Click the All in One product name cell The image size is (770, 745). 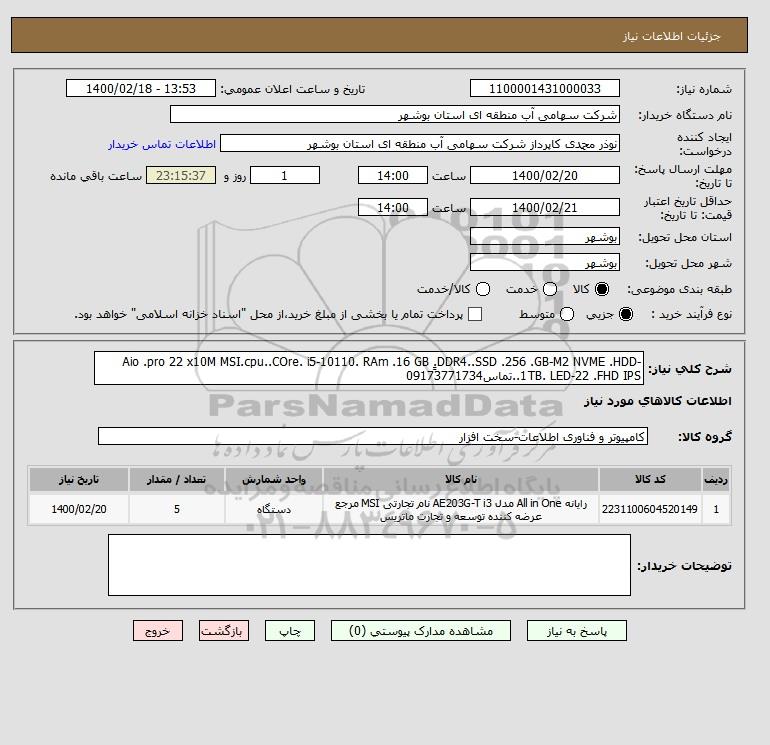point(461,509)
